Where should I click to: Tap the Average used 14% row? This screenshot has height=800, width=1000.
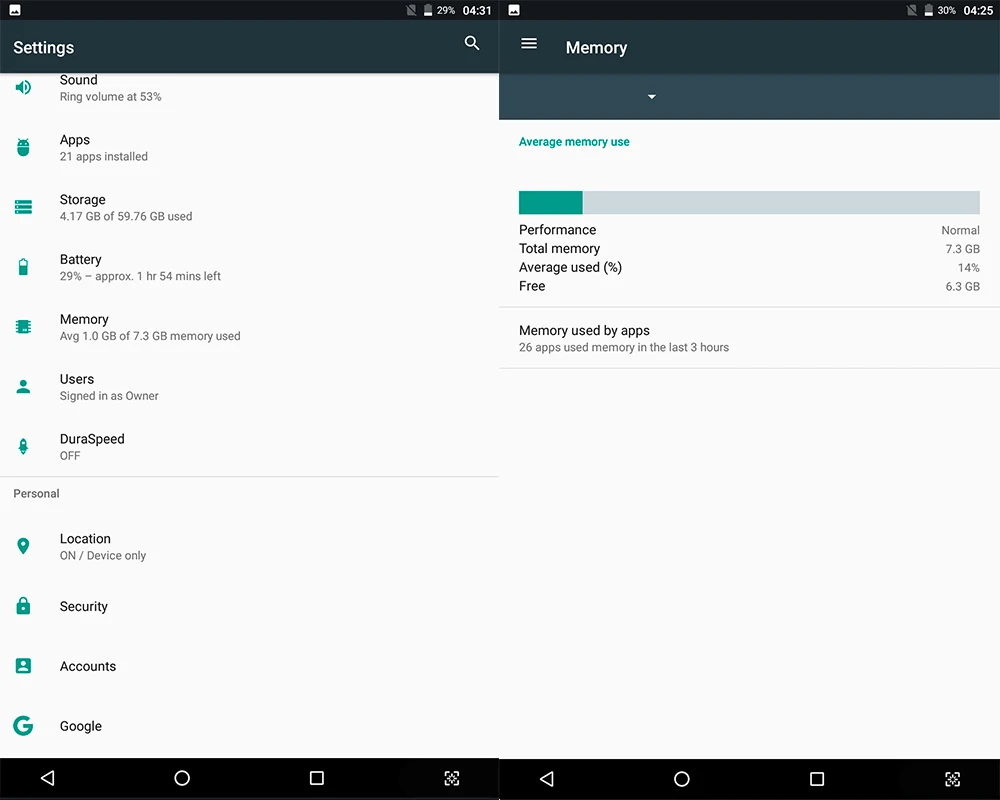tap(749, 267)
